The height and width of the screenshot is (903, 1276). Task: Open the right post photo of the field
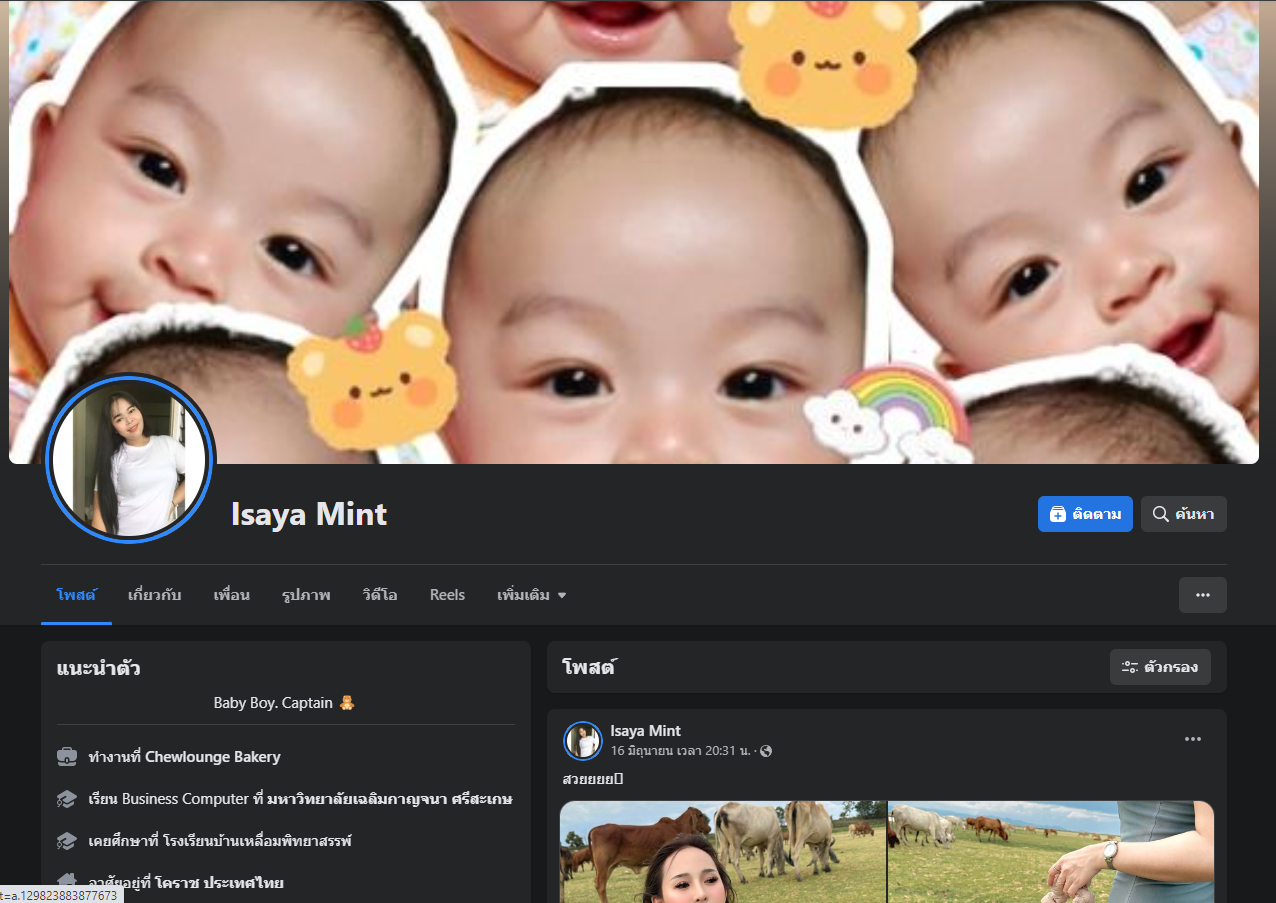[x=1051, y=852]
